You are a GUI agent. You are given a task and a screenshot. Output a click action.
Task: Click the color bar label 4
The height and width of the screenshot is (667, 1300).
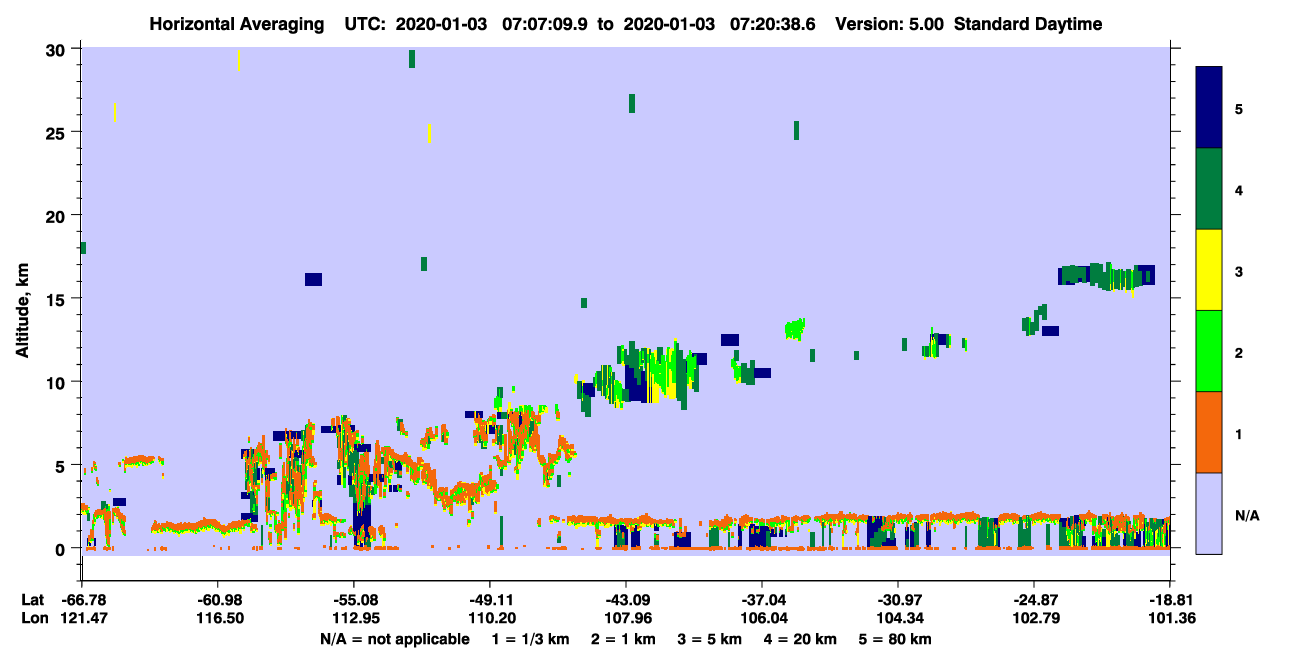coord(1238,189)
